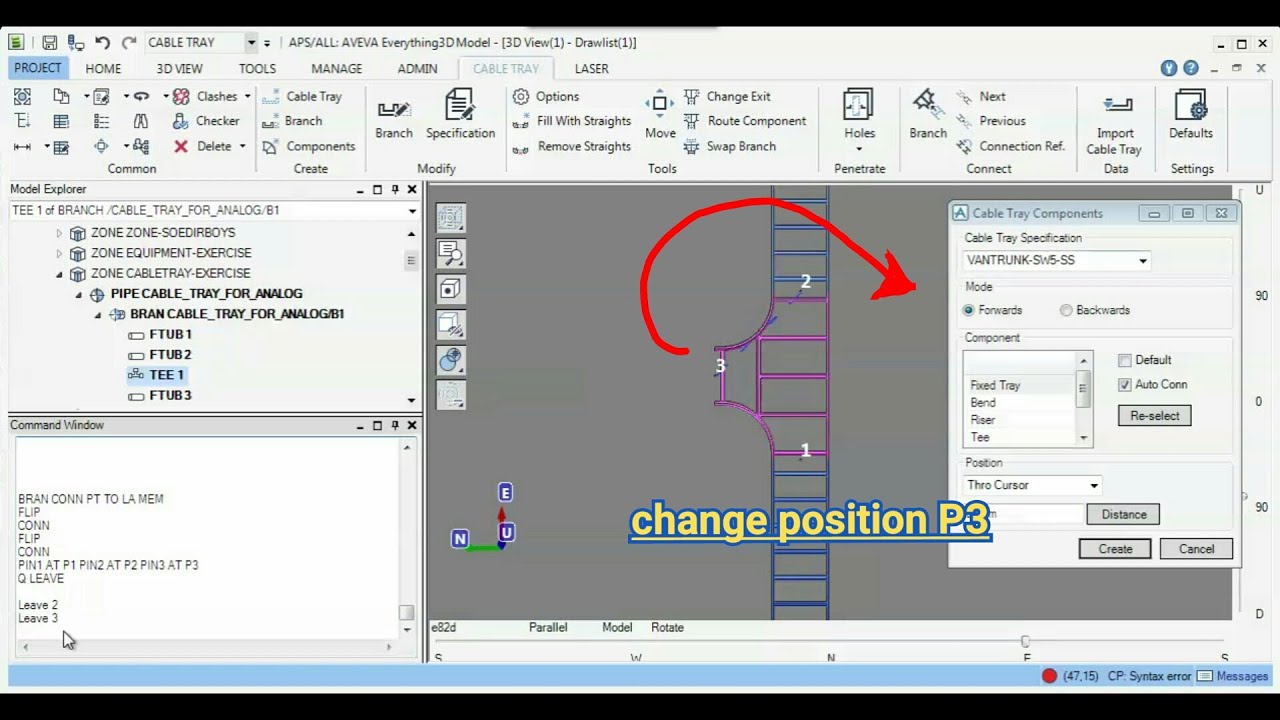Switch to MANAGE ribbon tab
The width and height of the screenshot is (1280, 720).
336,68
